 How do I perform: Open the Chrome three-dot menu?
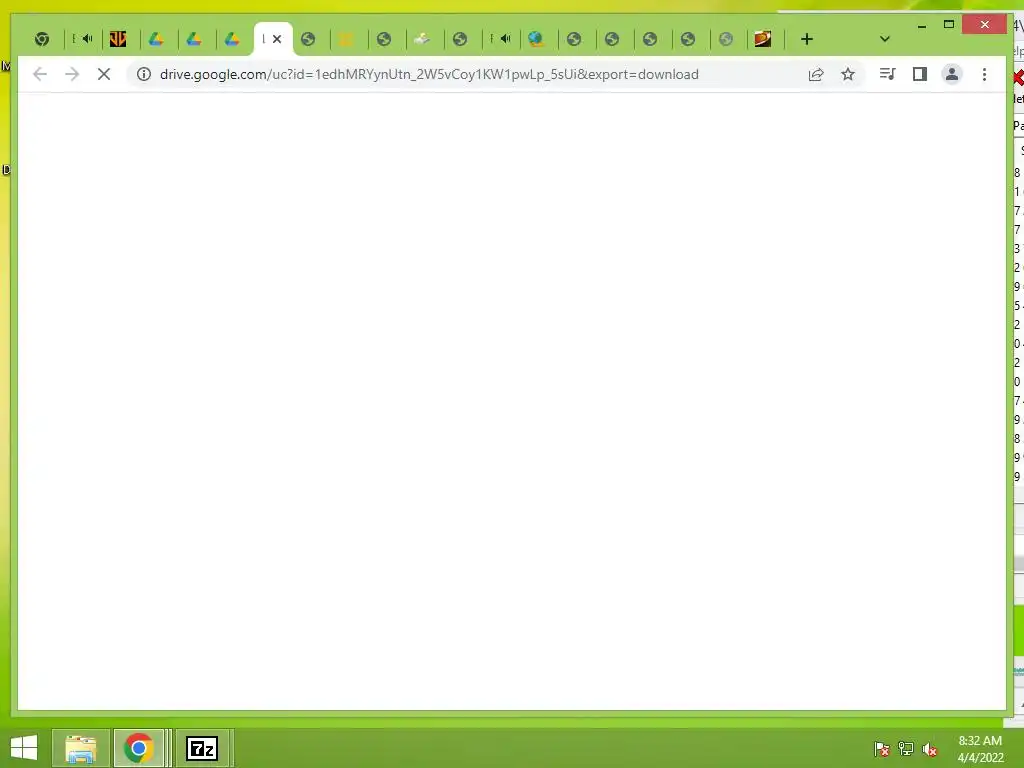pyautogui.click(x=984, y=74)
